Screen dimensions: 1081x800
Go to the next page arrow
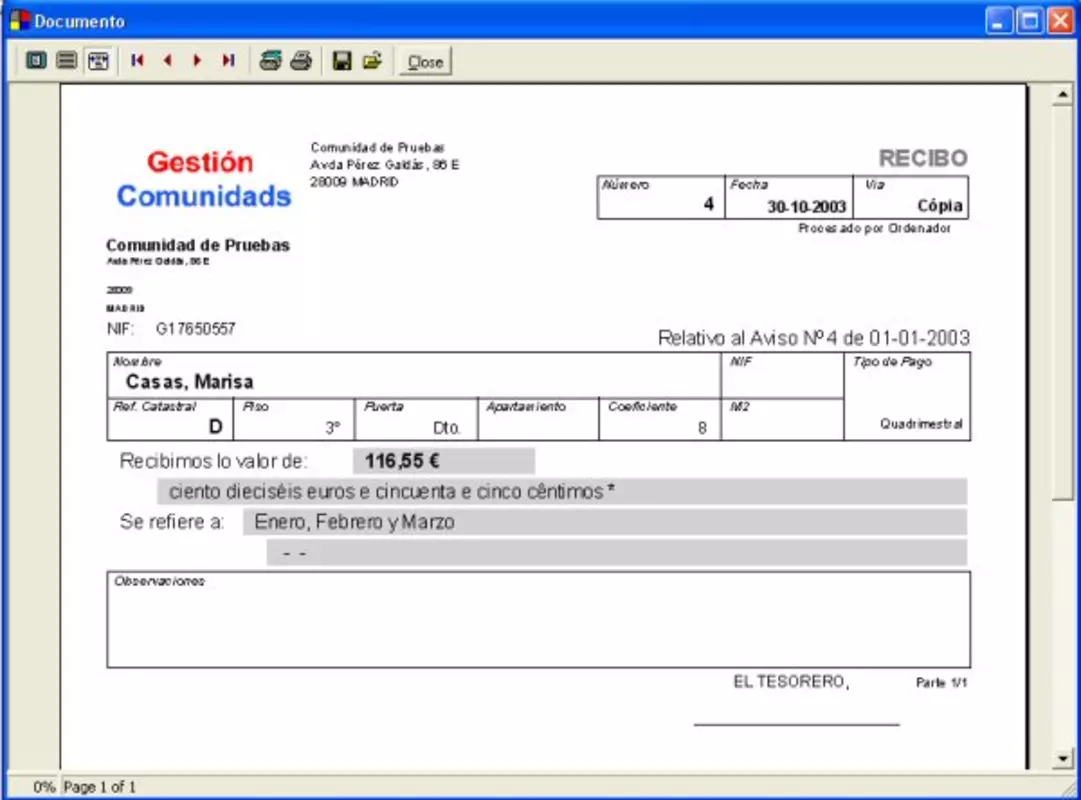click(x=197, y=61)
